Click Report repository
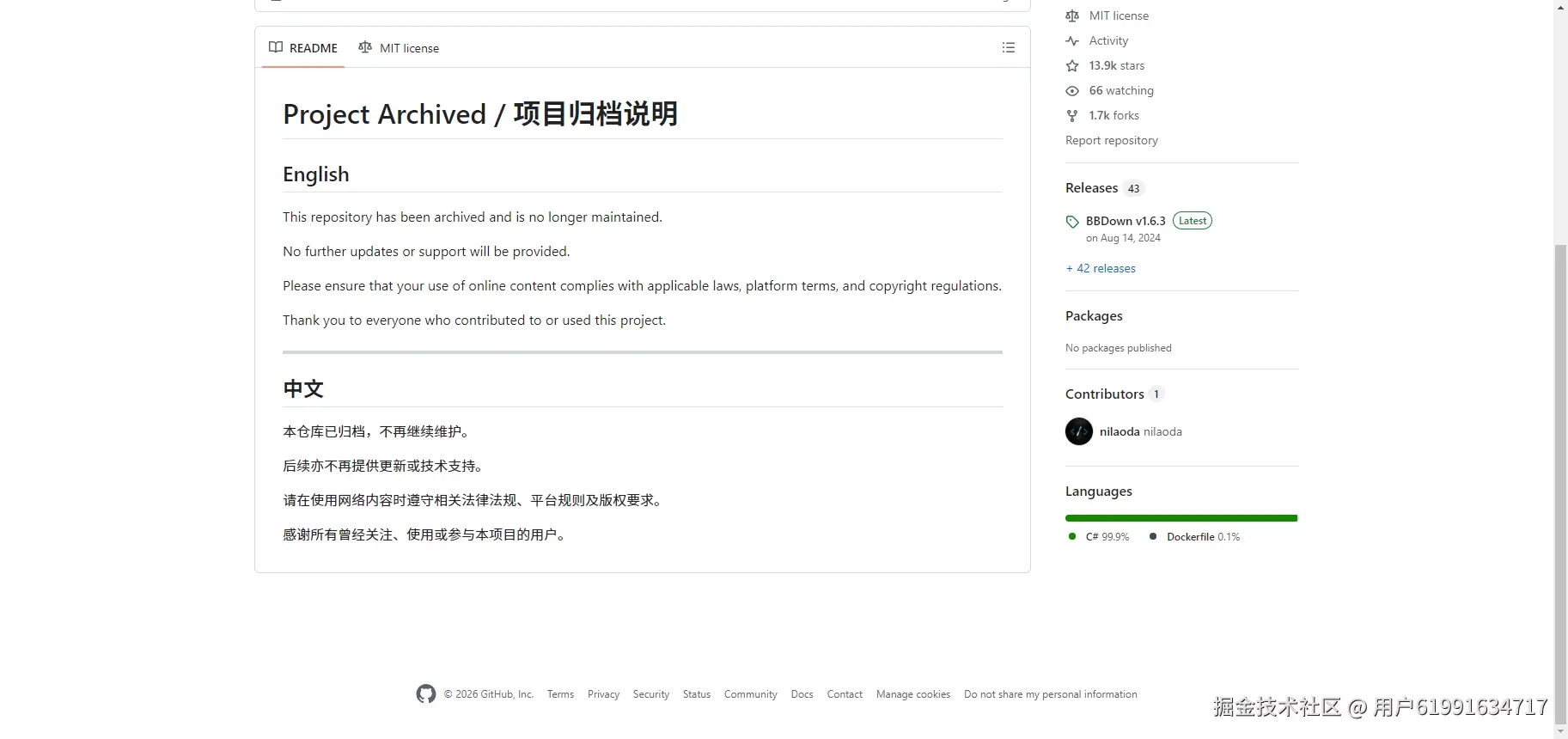 click(x=1112, y=140)
